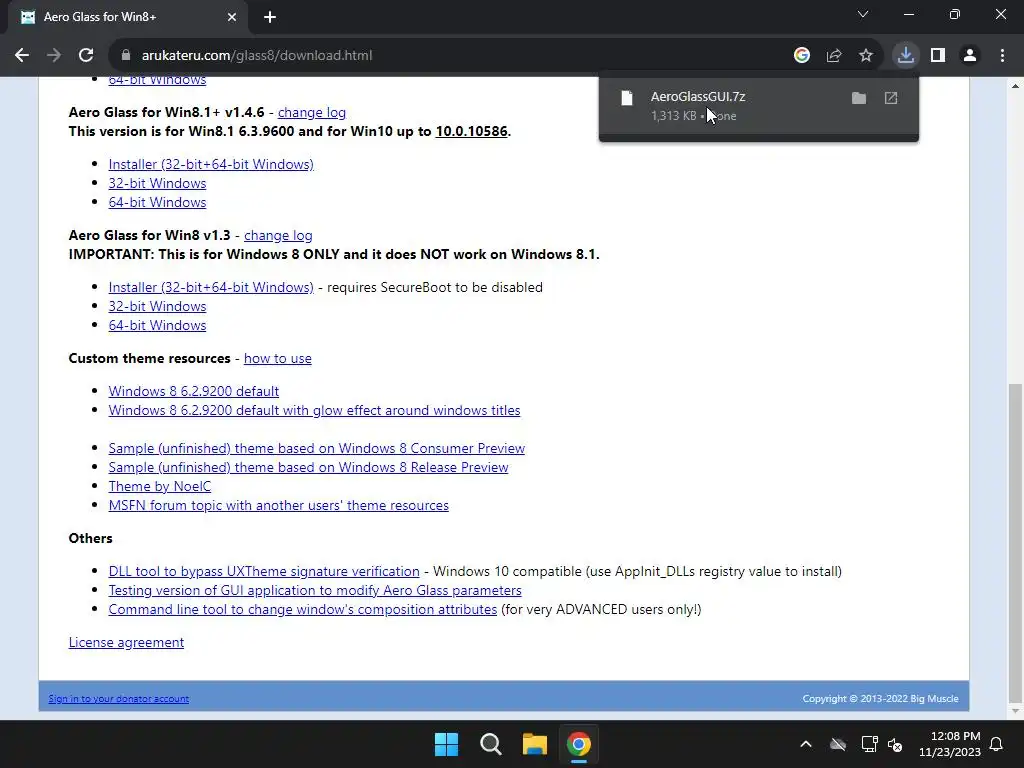Open Windows taskbar search
This screenshot has height=768, width=1024.
490,744
